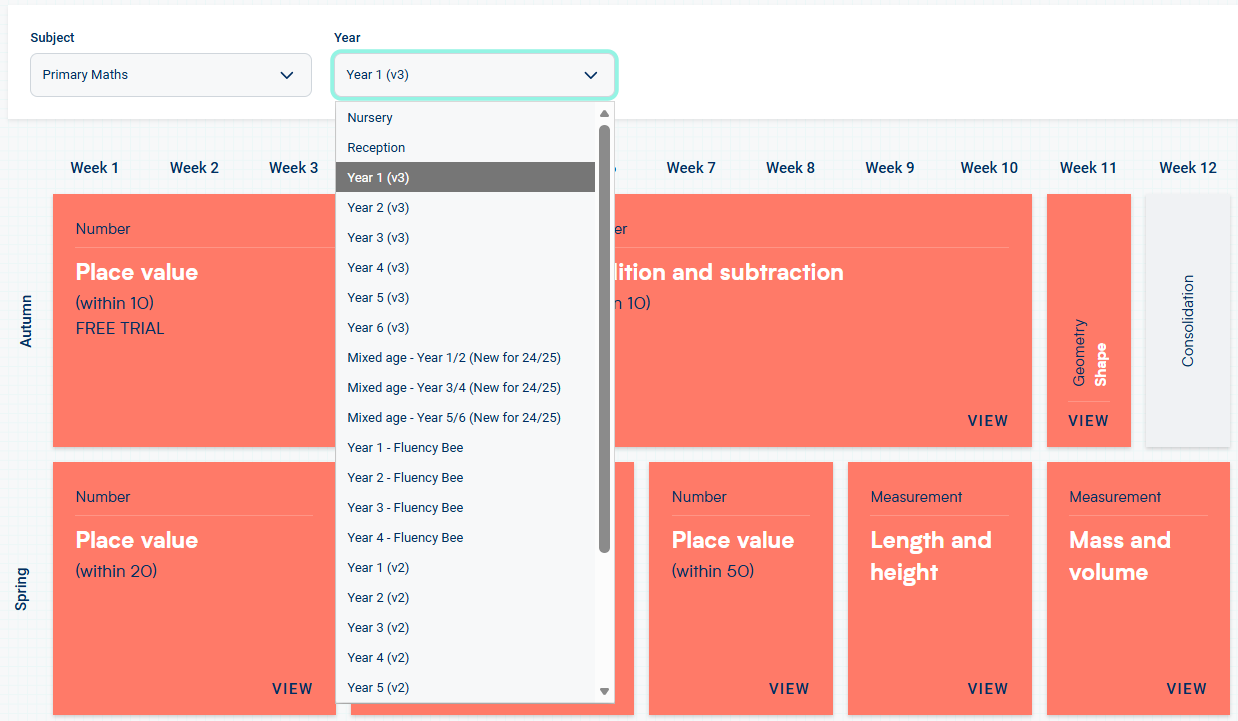Click the Consolidation week 12 block
Viewport: 1238px width, 721px height.
[x=1187, y=320]
